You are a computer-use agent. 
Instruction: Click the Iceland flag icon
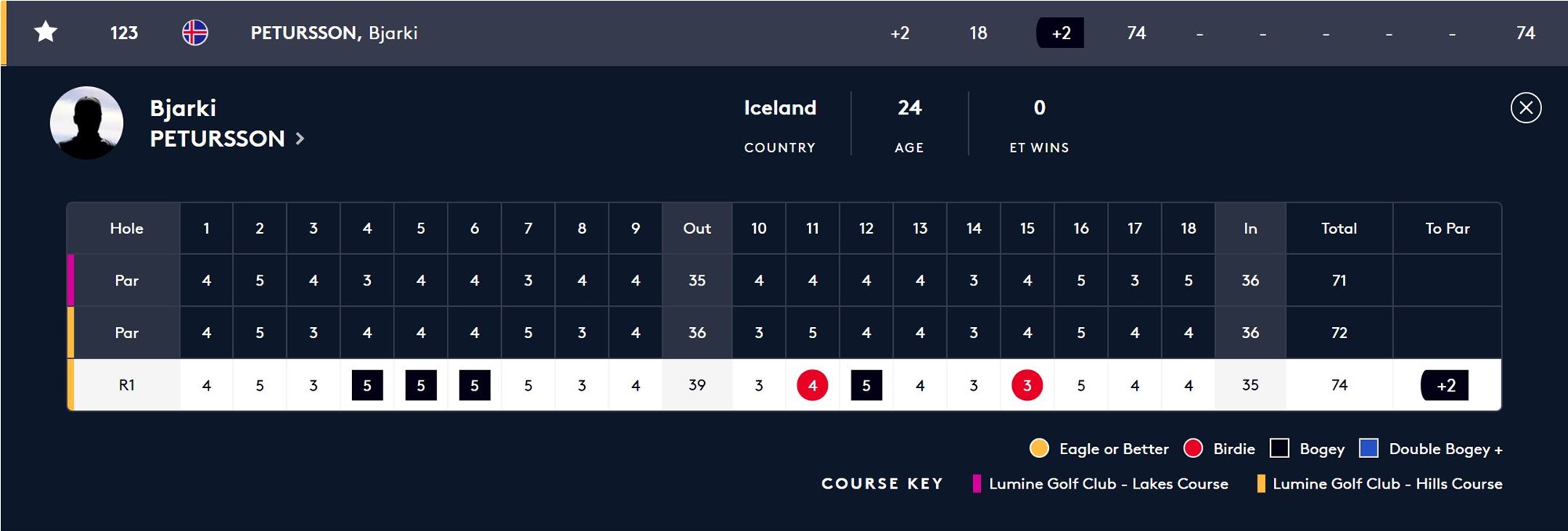[x=195, y=32]
